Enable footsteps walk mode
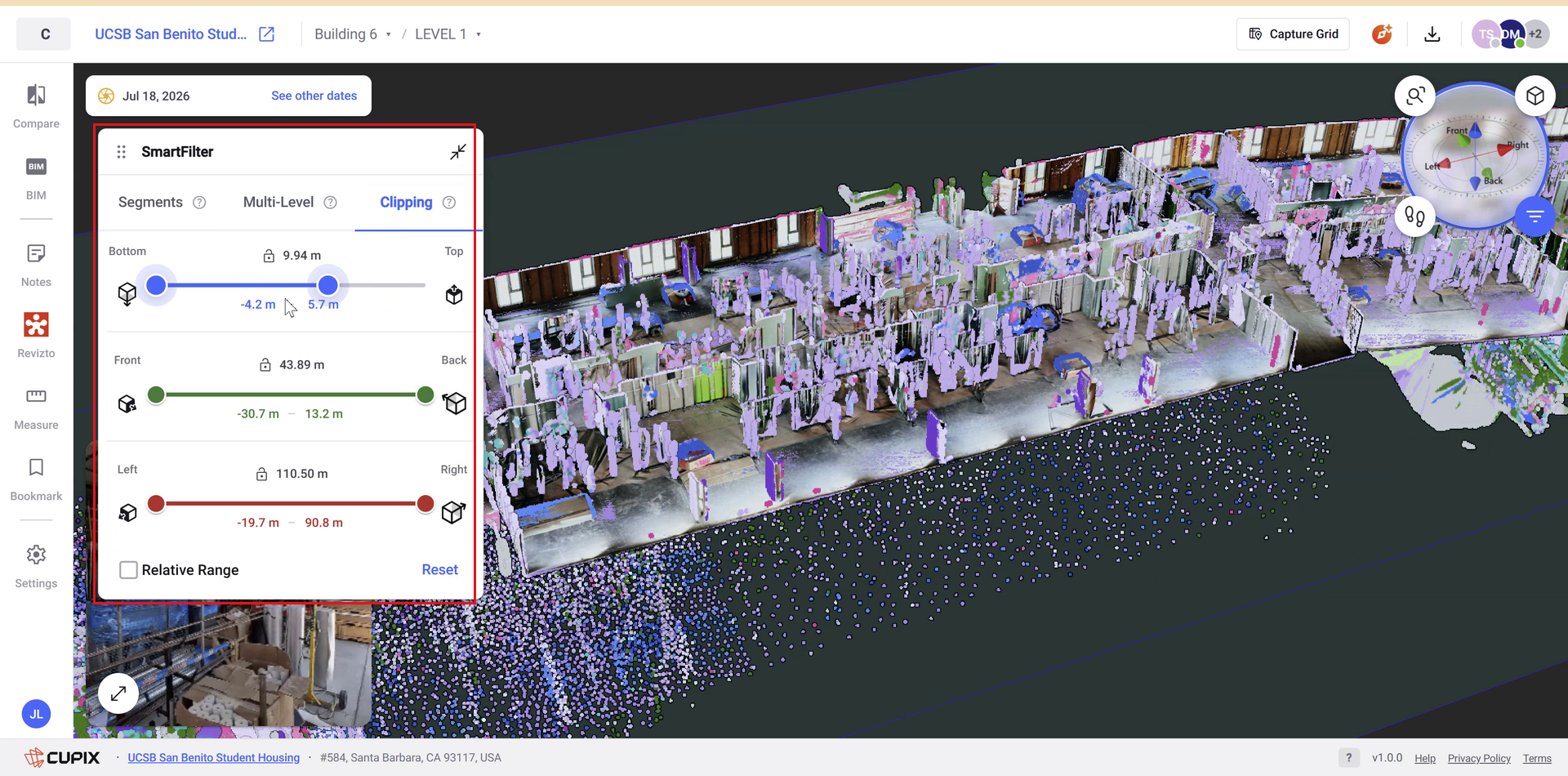This screenshot has width=1568, height=776. (1415, 216)
